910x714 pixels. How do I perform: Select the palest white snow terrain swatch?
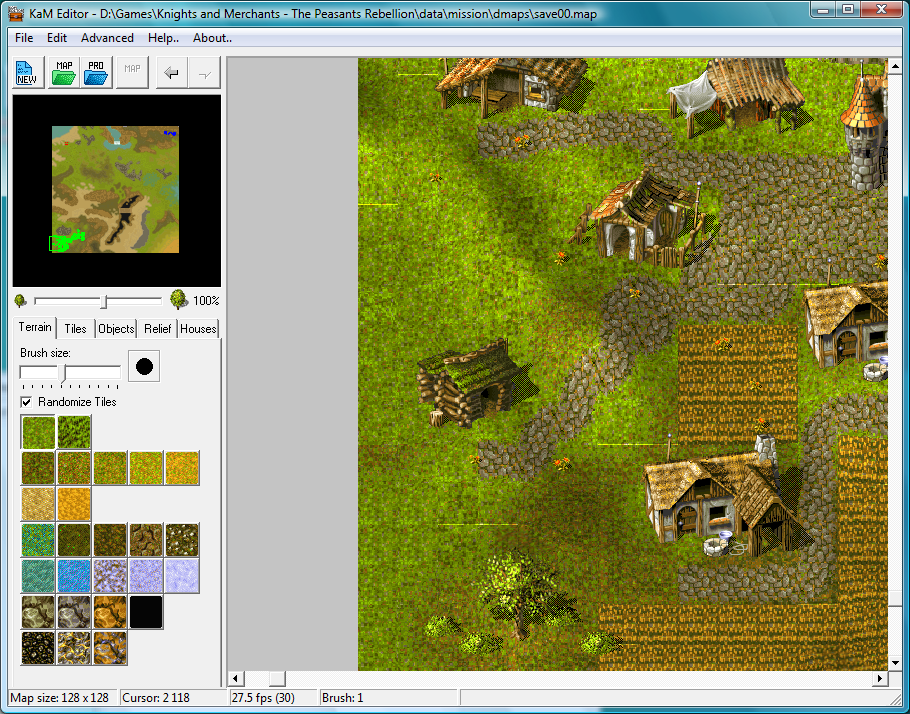(182, 575)
